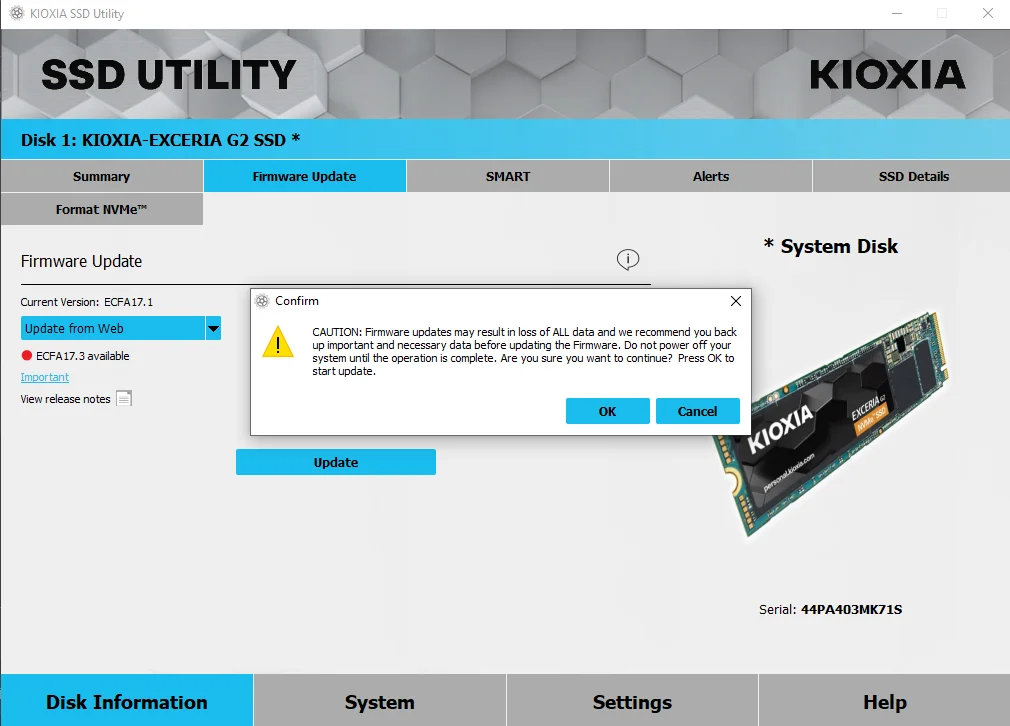The width and height of the screenshot is (1010, 726).
Task: Click the Confirm dialog gear icon
Action: [262, 301]
